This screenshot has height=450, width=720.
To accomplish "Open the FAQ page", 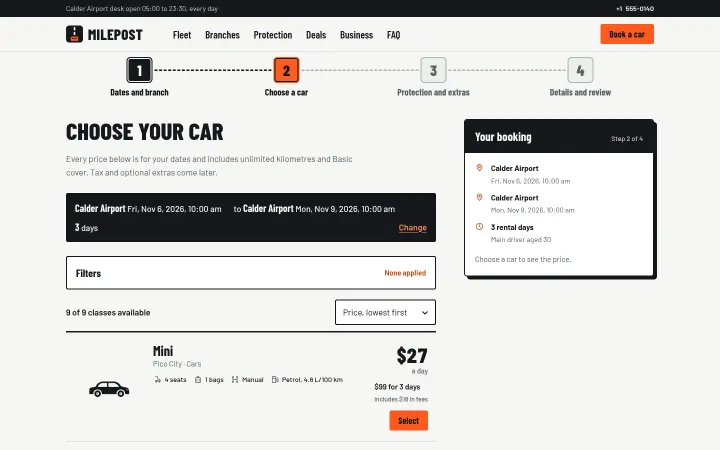I will click(394, 35).
